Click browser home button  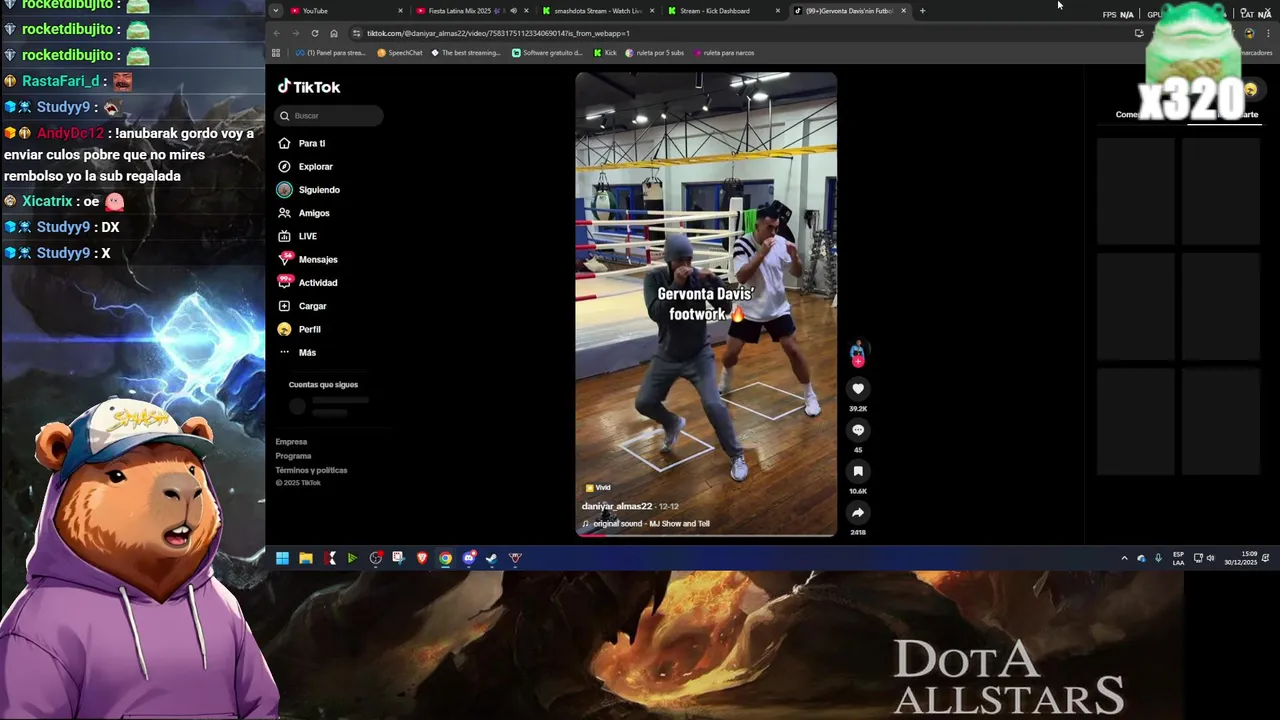coord(334,33)
